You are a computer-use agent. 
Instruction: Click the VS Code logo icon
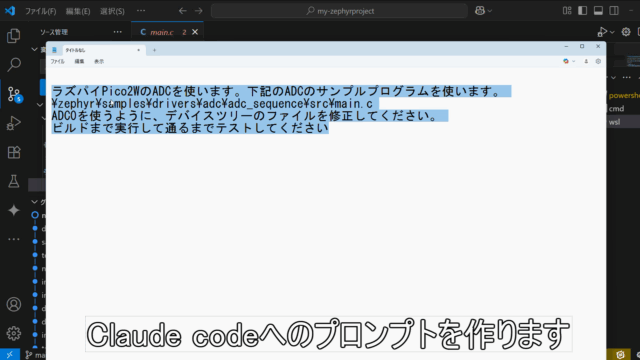click(x=10, y=11)
